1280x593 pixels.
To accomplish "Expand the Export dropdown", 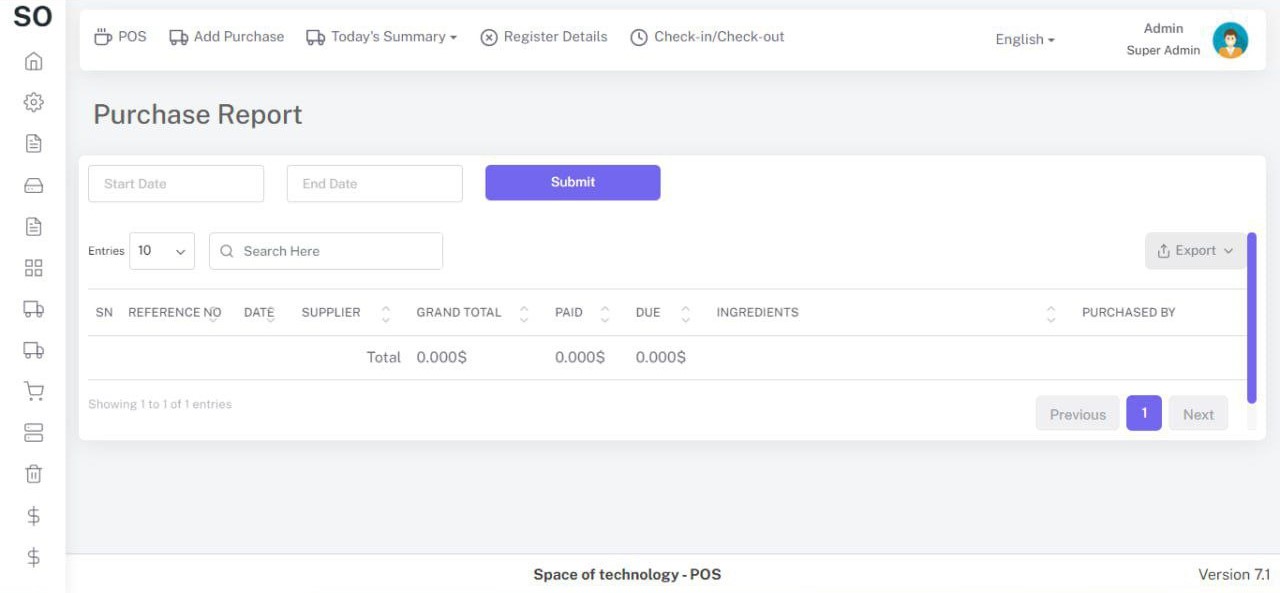I will [x=1195, y=251].
